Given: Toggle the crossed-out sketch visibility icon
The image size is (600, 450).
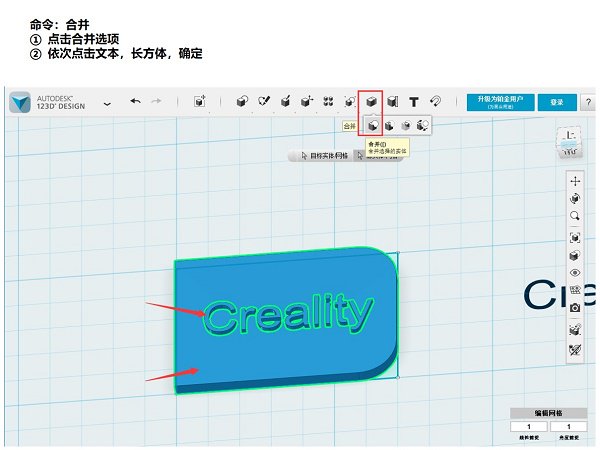Looking at the screenshot, I should click(575, 349).
